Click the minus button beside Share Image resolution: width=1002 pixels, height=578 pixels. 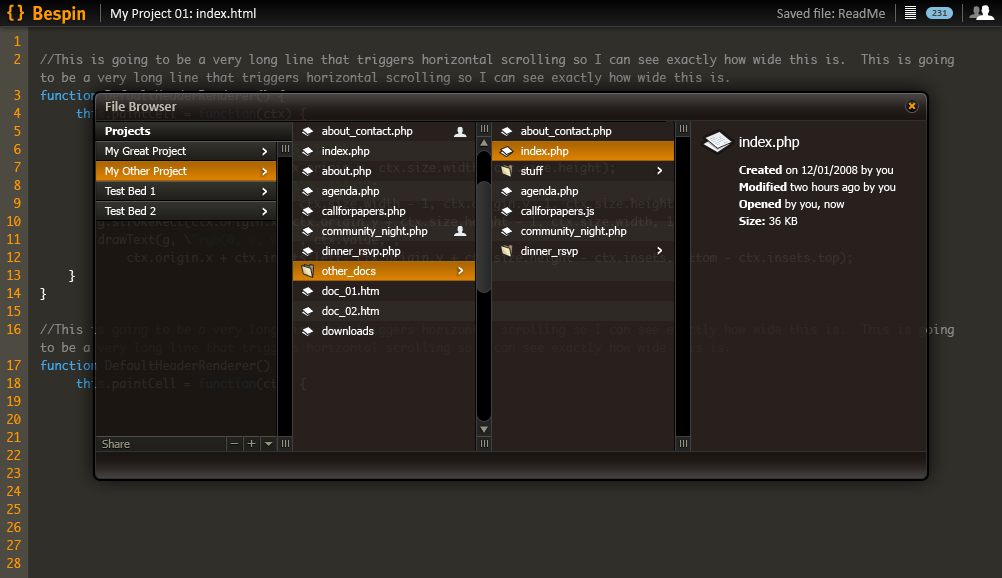pos(234,444)
